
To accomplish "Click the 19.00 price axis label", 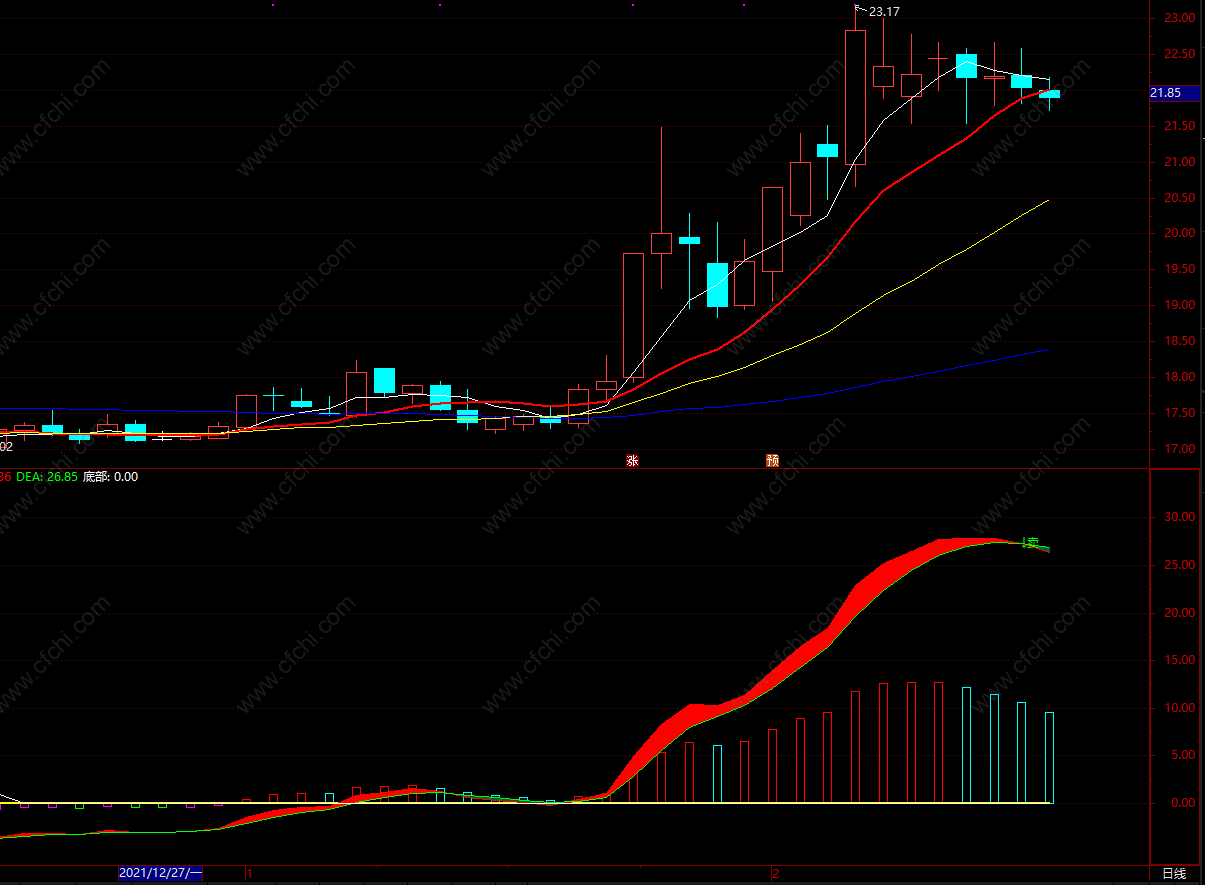I will (1180, 305).
